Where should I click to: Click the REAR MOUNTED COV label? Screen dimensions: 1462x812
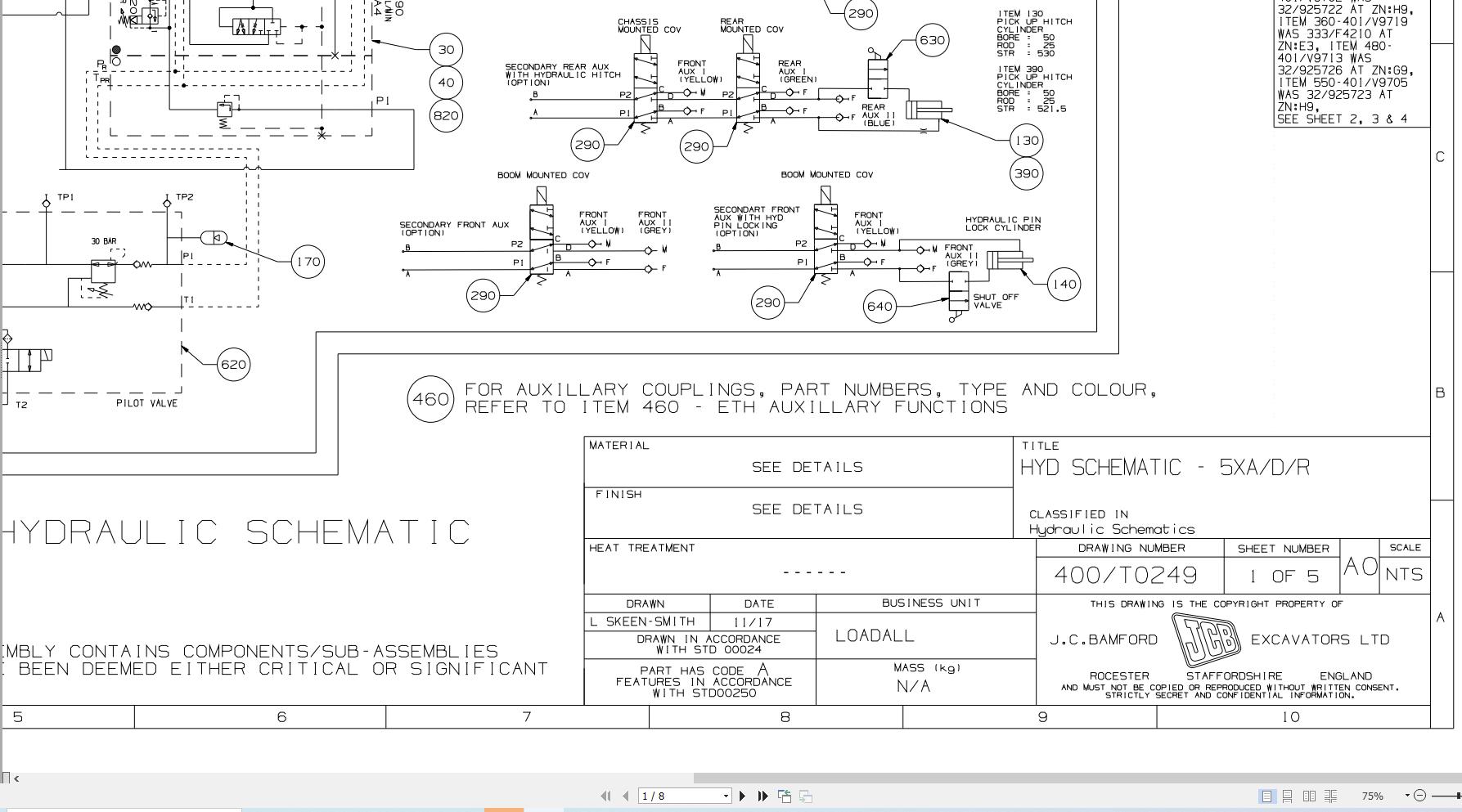click(751, 26)
